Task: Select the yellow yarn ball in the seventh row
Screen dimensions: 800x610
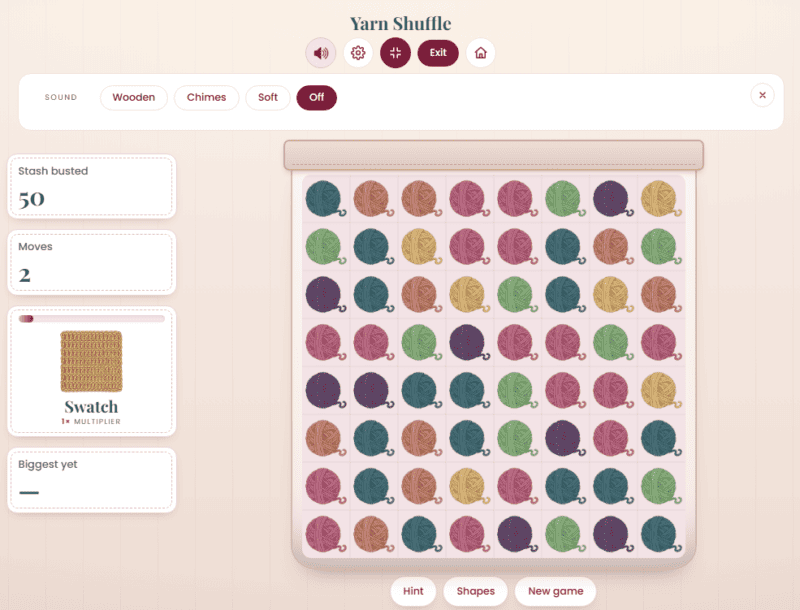Action: (469, 486)
